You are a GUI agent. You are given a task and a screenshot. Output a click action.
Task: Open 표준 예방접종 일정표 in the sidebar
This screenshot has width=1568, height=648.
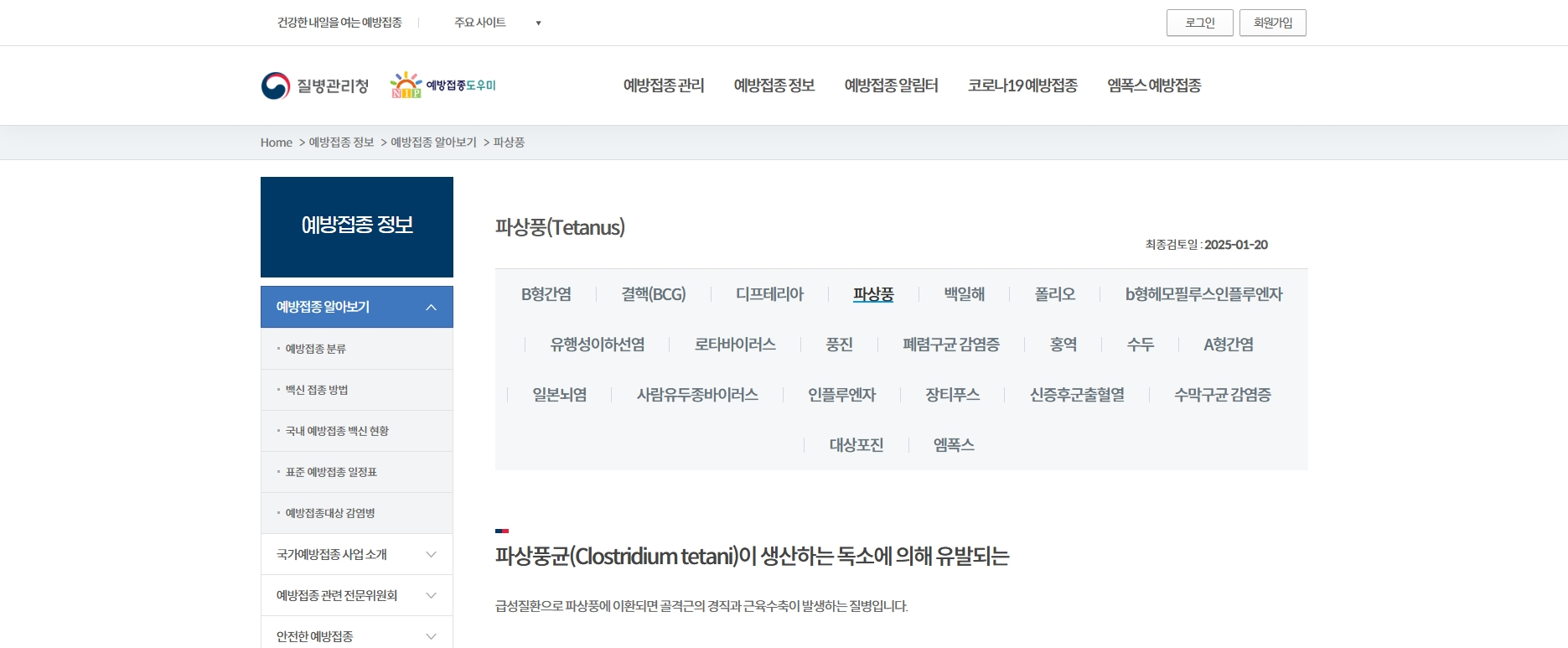click(x=331, y=472)
